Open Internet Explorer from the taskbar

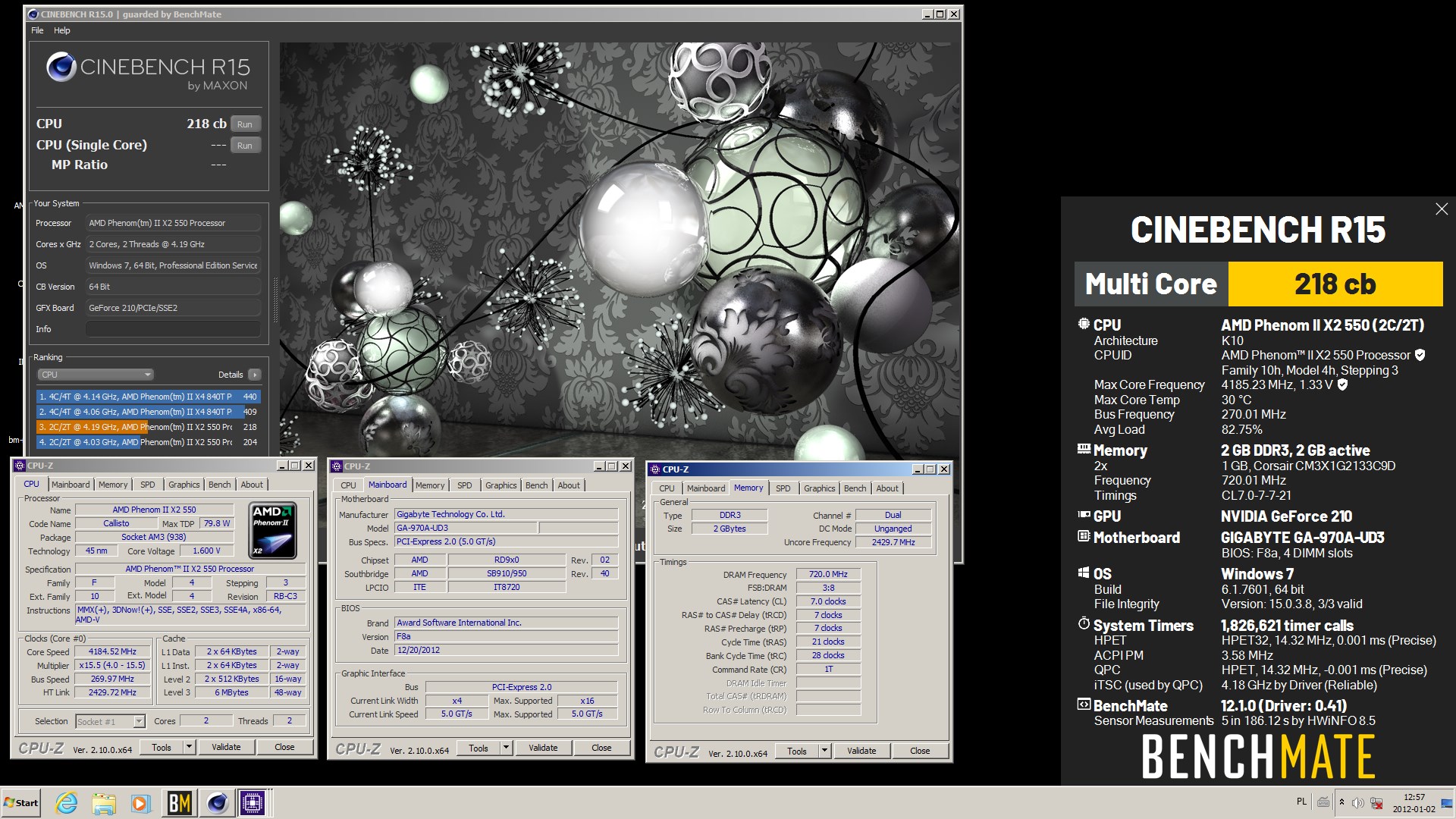(67, 802)
